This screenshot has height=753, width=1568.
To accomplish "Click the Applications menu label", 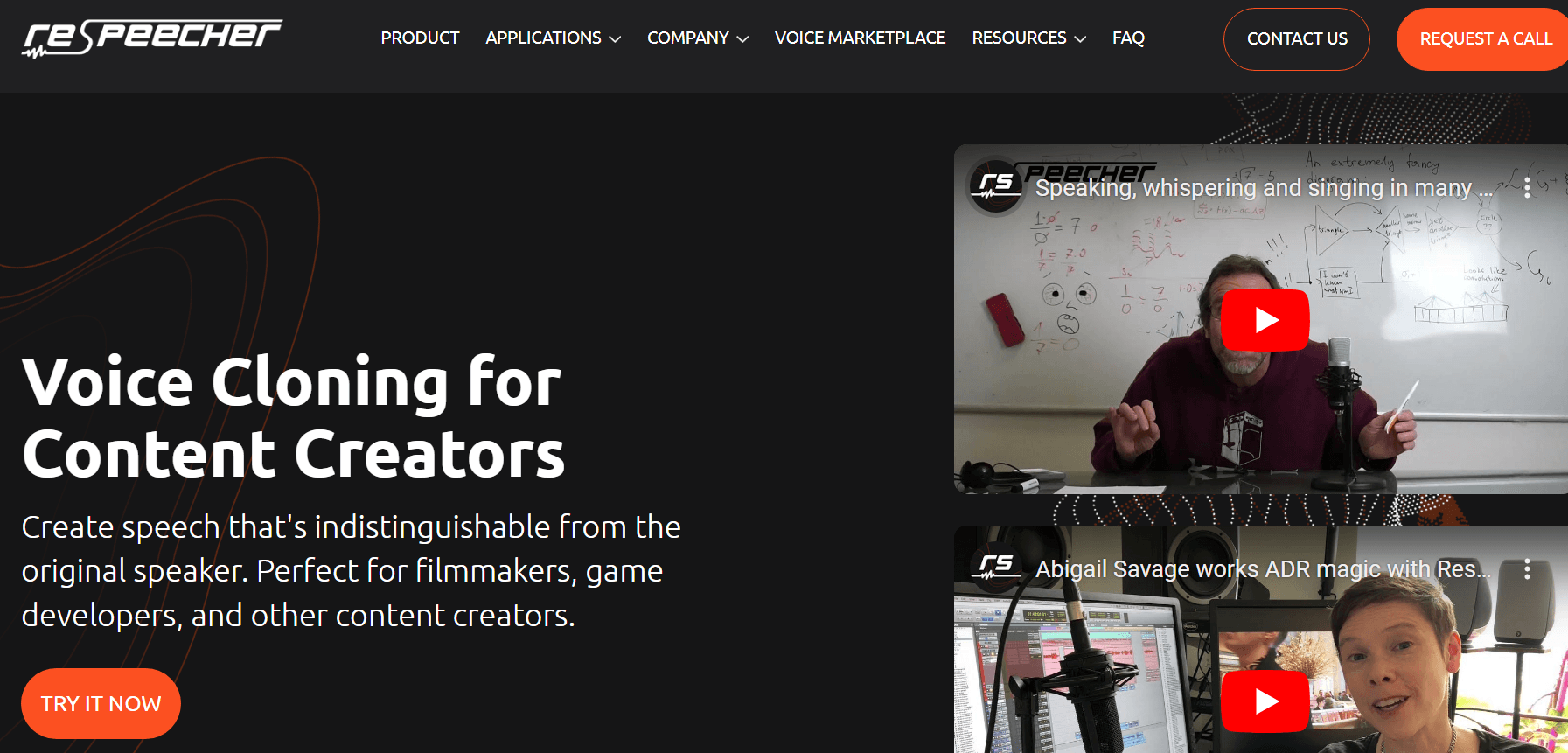I will pyautogui.click(x=543, y=38).
